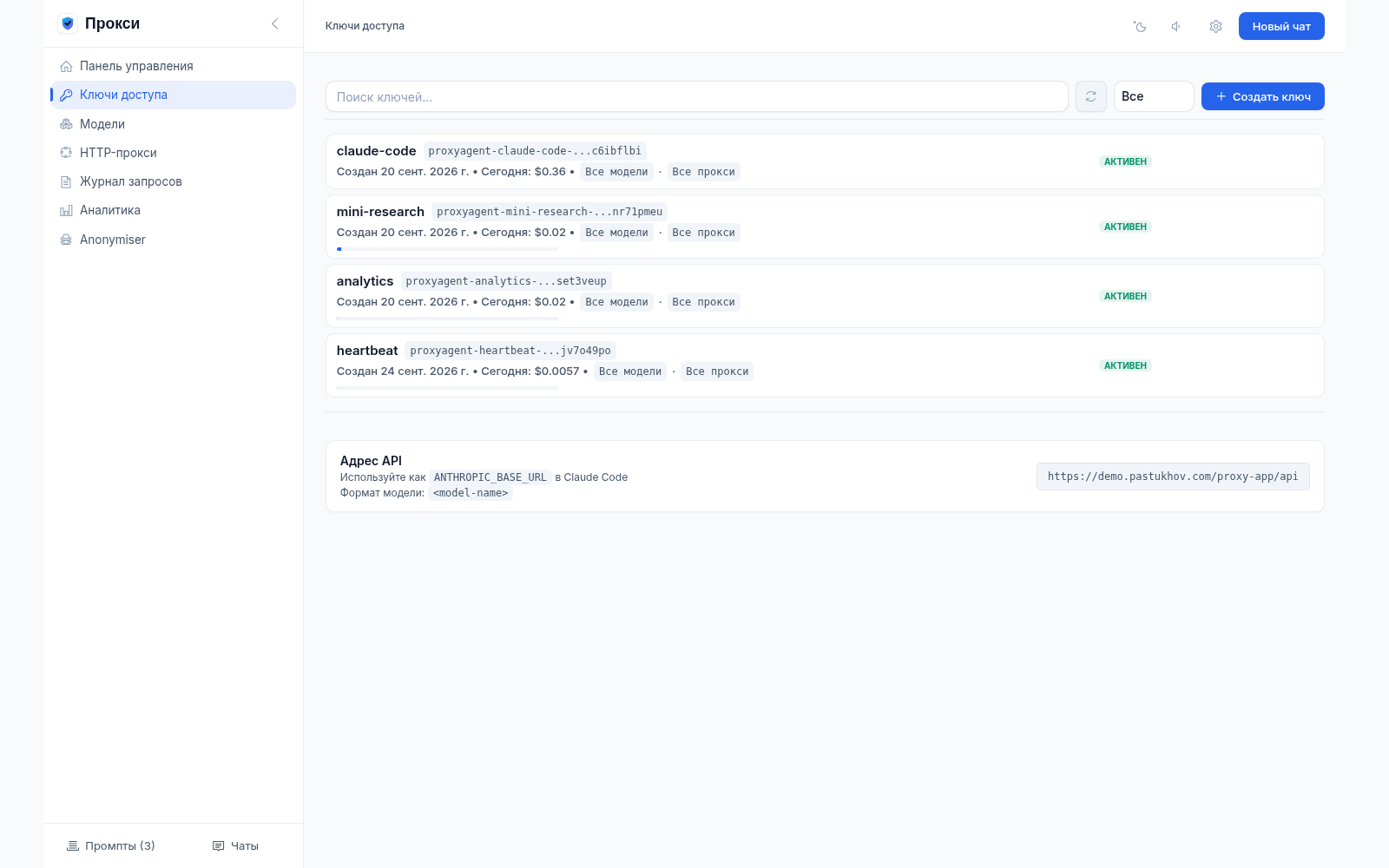The width and height of the screenshot is (1389, 868).
Task: Click the Журнал запросов document icon
Action: click(x=66, y=181)
